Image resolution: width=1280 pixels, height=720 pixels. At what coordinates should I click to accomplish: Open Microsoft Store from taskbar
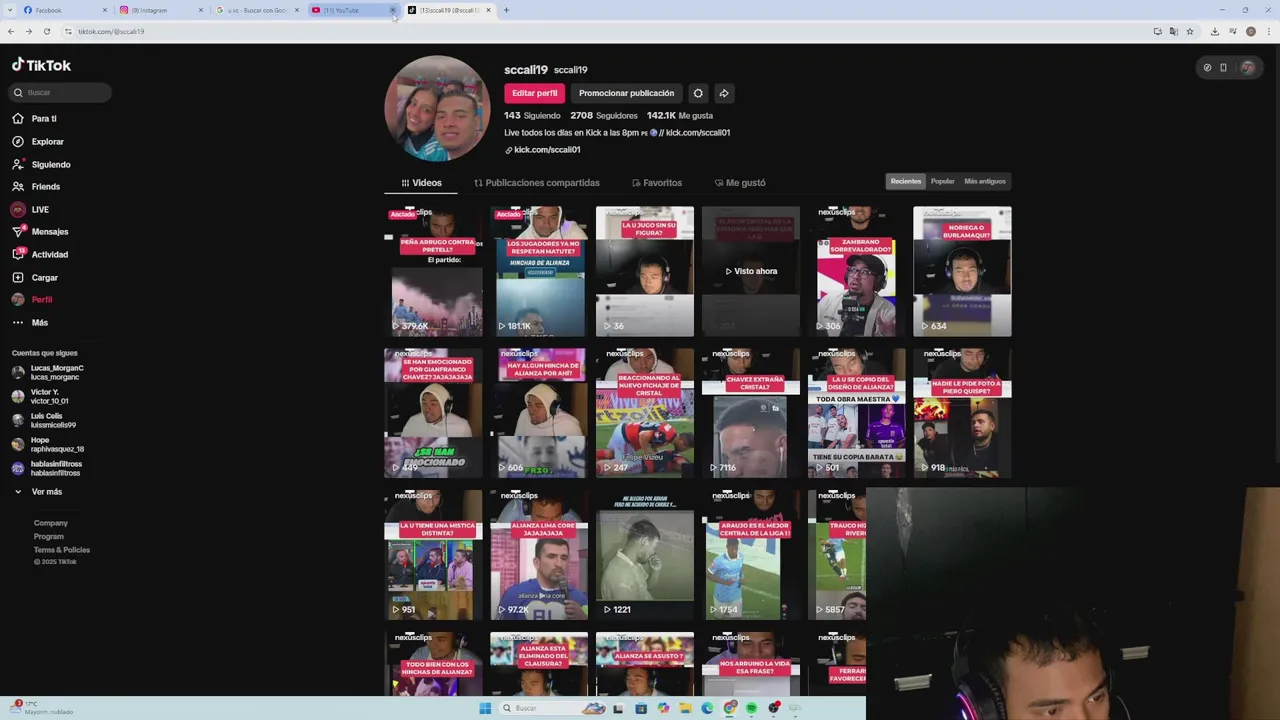(x=641, y=708)
